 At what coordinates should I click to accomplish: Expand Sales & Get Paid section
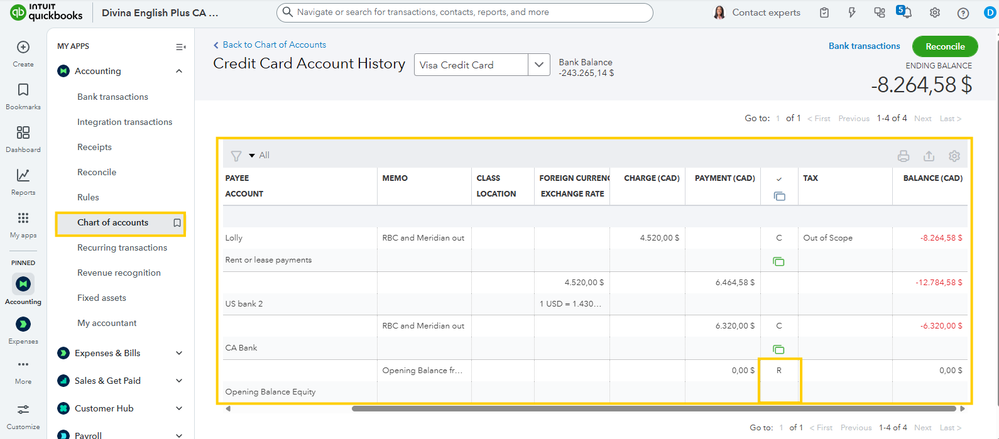tap(179, 381)
